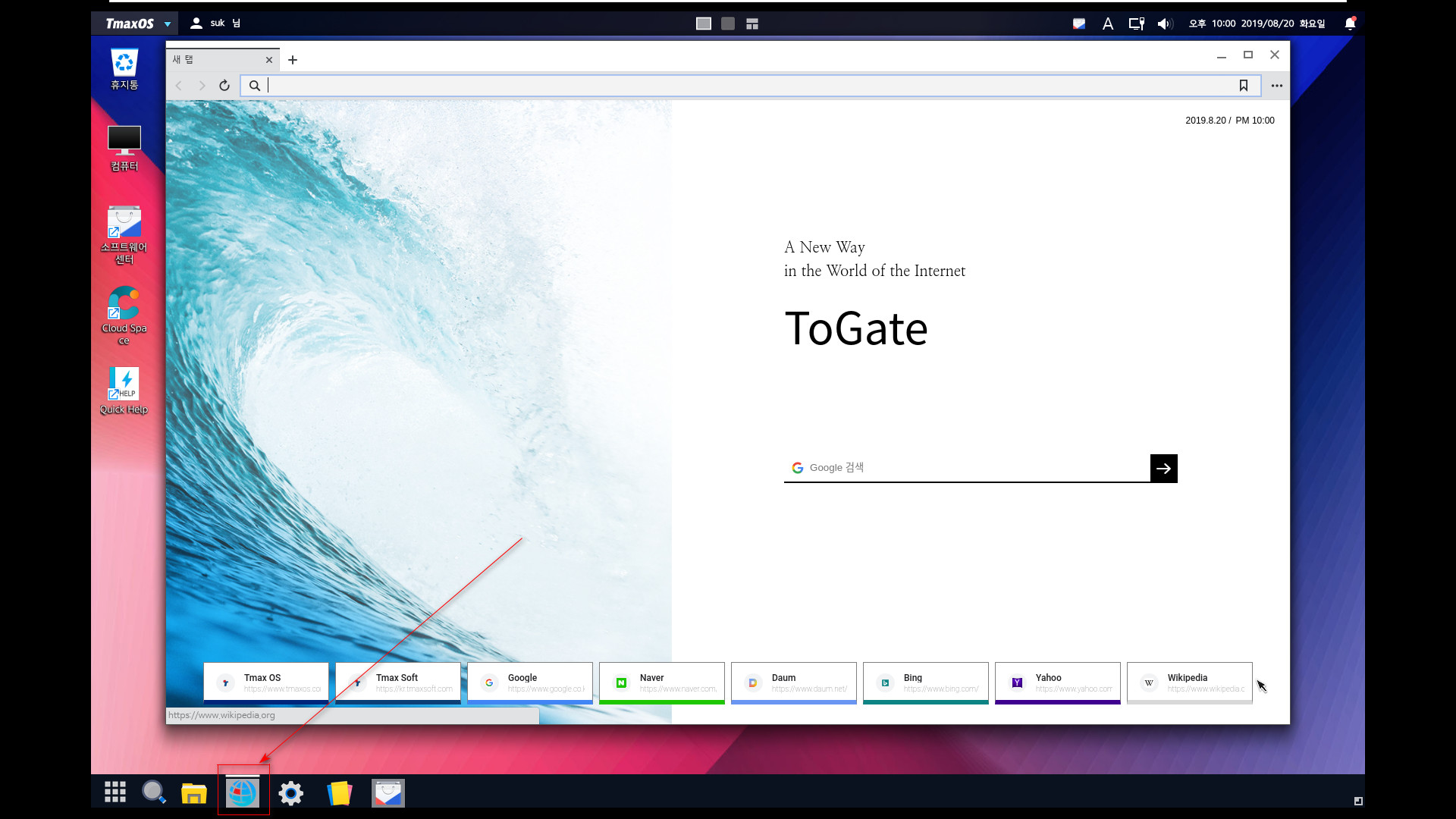The width and height of the screenshot is (1456, 819).
Task: Open the Software Center taskbar icon
Action: 388,793
